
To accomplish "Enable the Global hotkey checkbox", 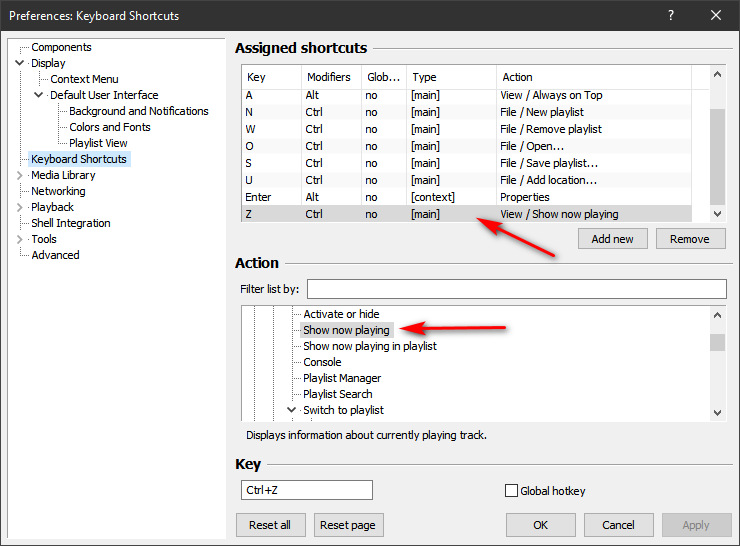I will point(512,491).
